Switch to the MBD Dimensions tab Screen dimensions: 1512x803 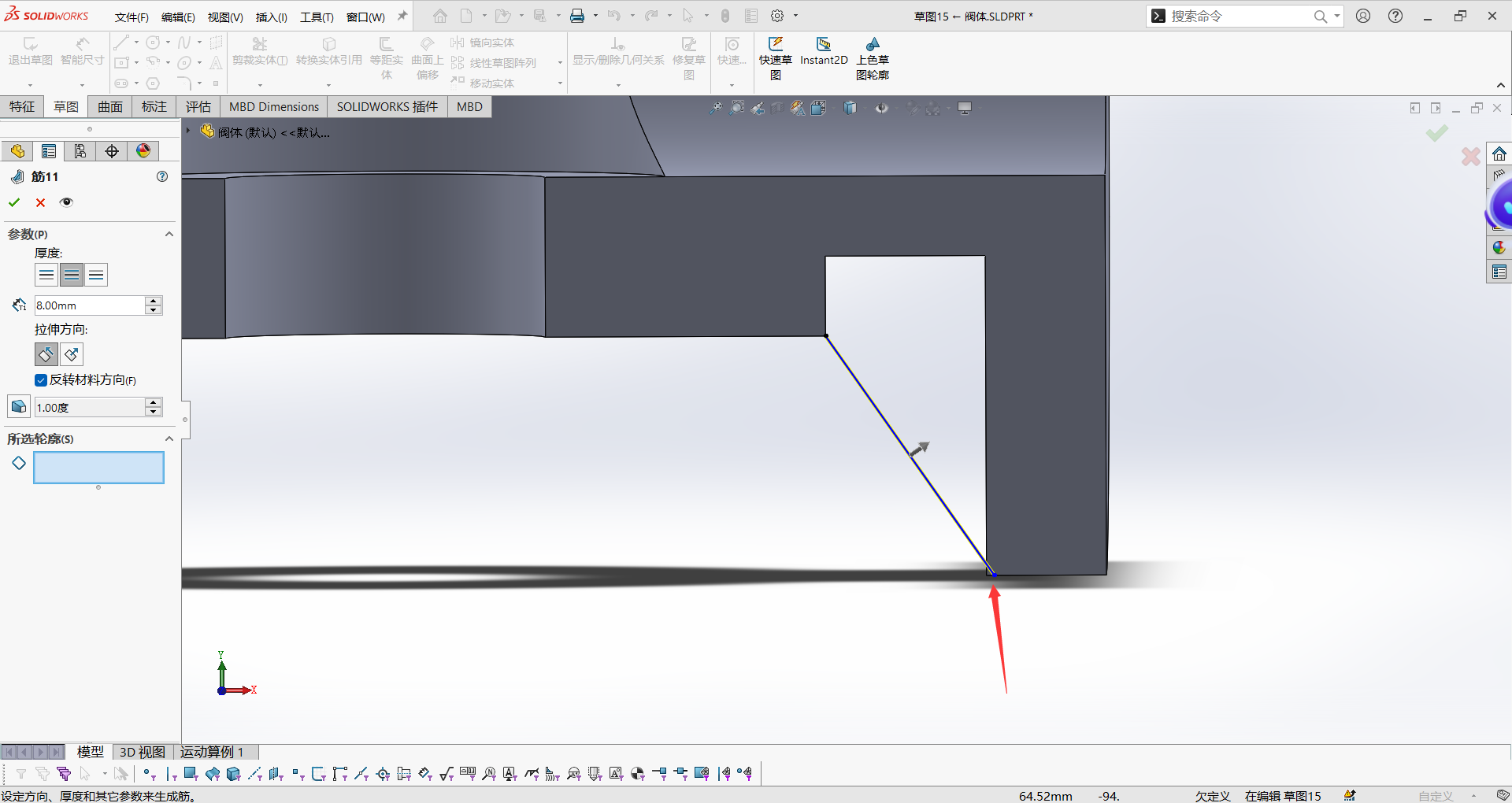pyautogui.click(x=274, y=107)
